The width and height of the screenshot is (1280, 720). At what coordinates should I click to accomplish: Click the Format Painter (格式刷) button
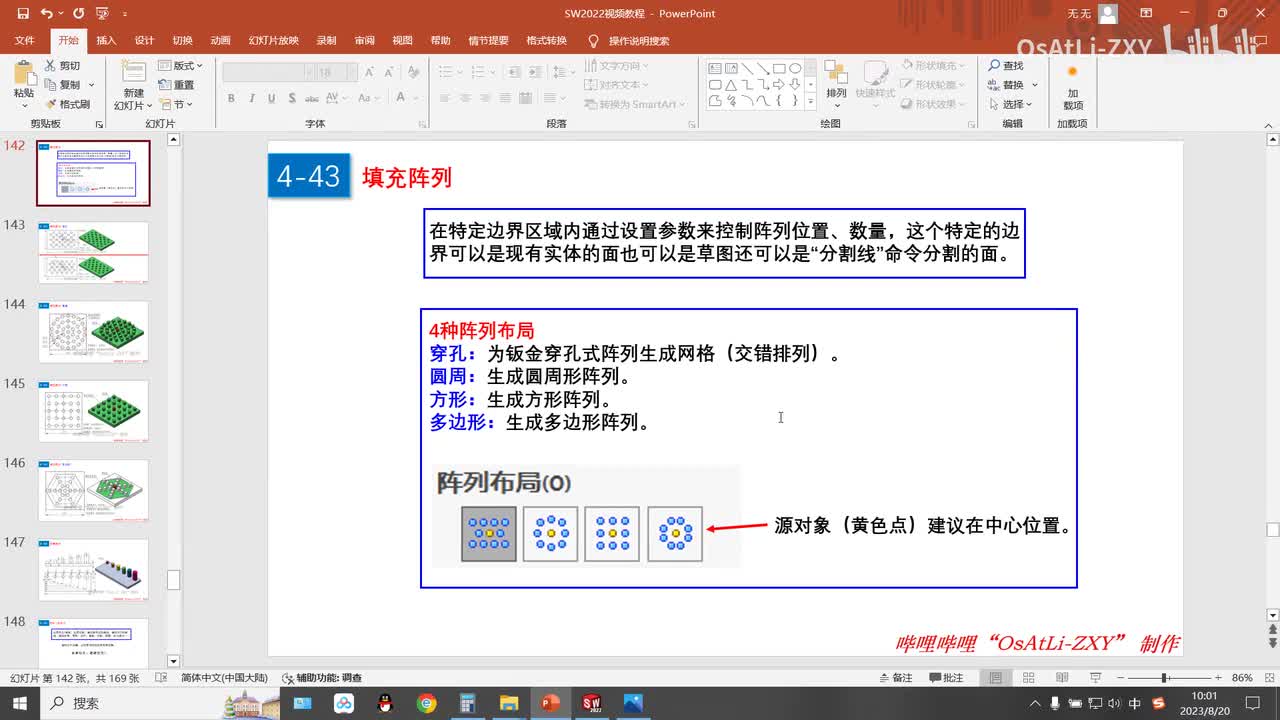[67, 104]
